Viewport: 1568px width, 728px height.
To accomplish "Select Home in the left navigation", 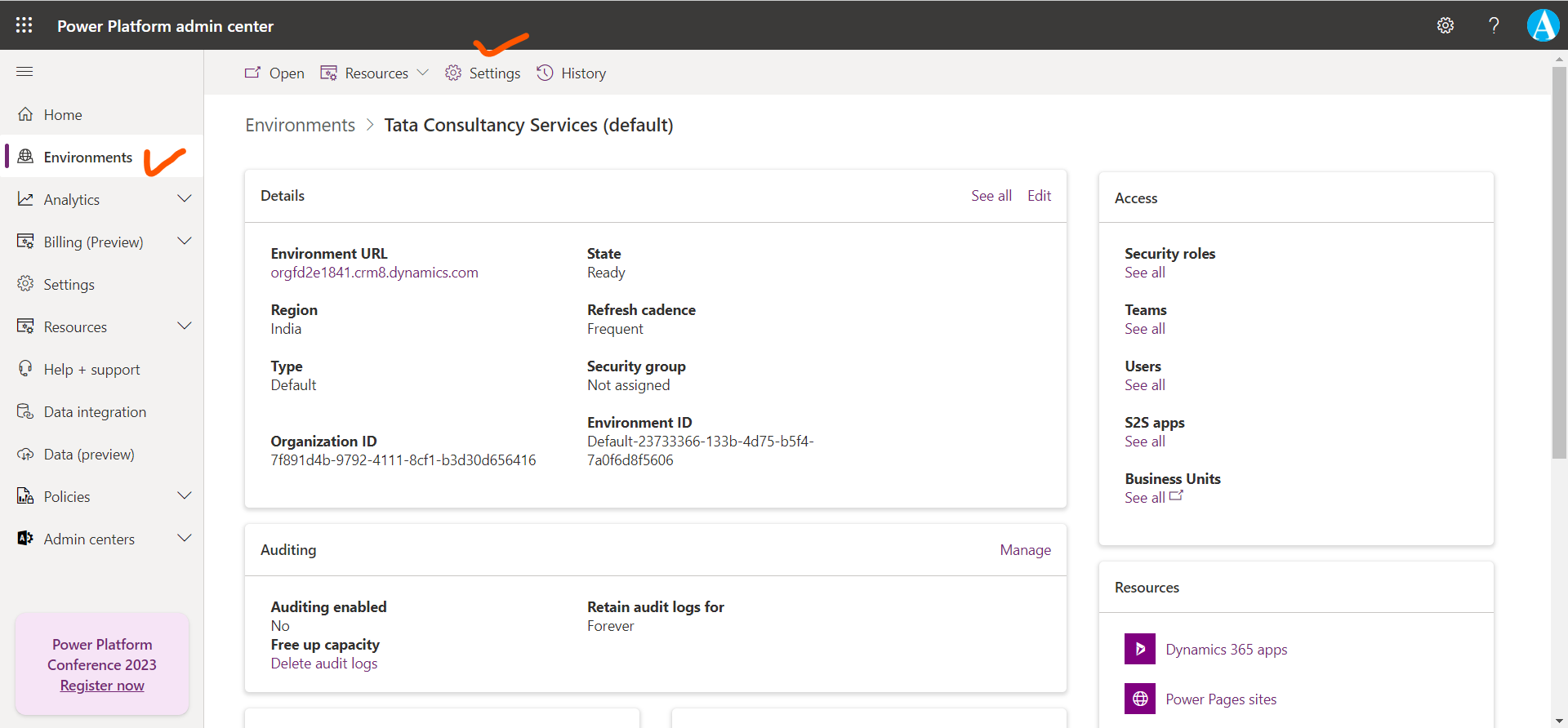I will [63, 115].
